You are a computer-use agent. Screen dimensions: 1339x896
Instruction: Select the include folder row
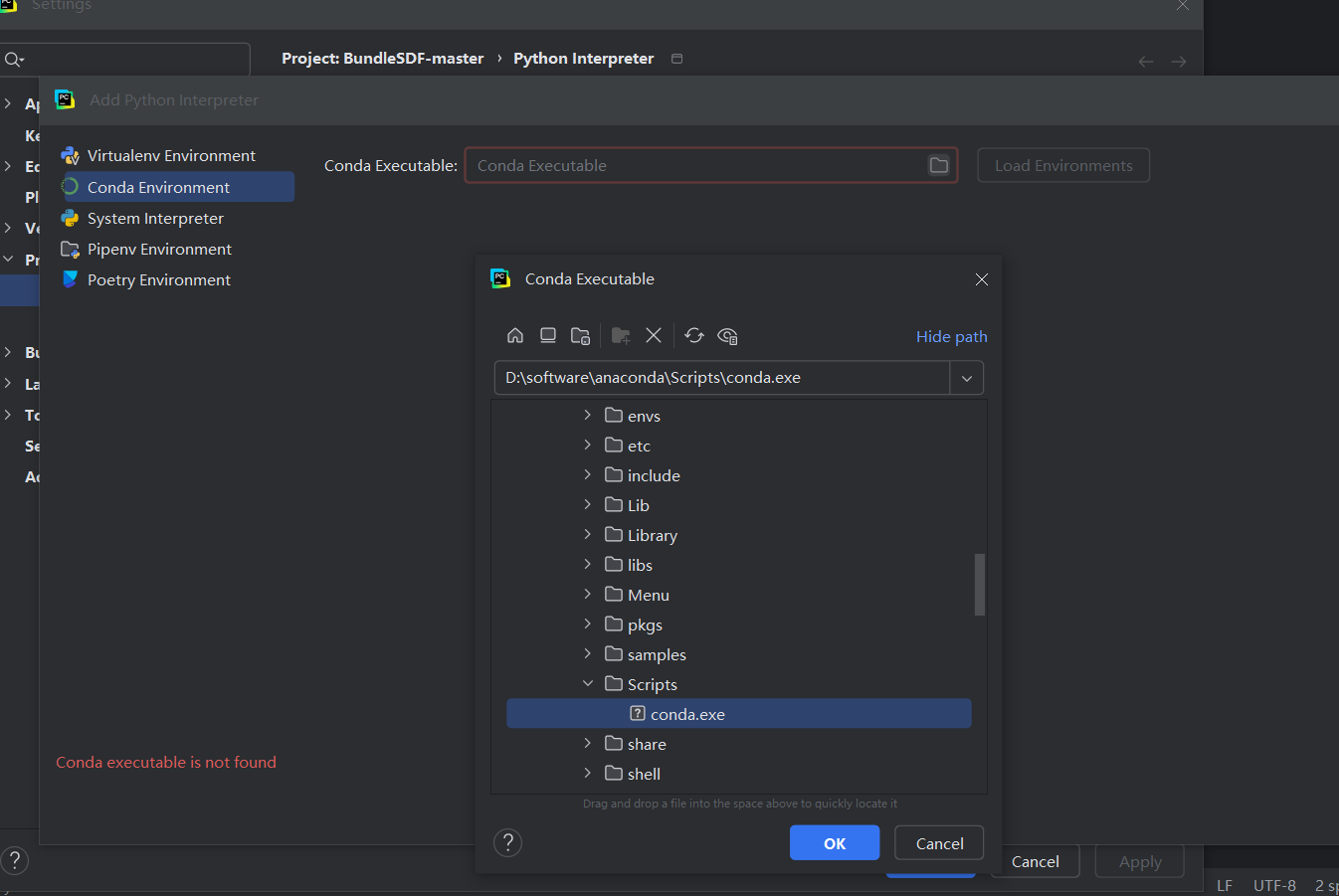739,475
